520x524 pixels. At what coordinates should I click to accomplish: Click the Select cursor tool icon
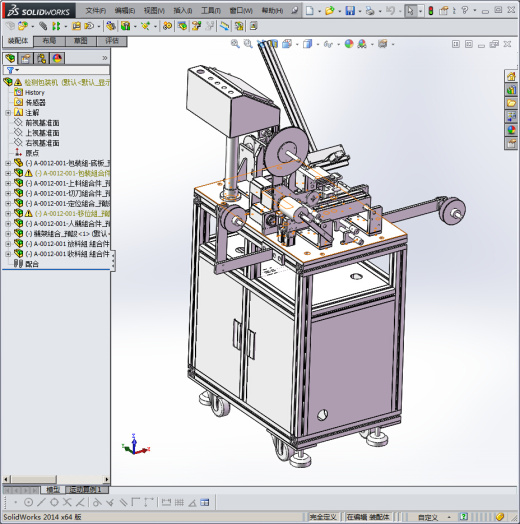coord(410,11)
